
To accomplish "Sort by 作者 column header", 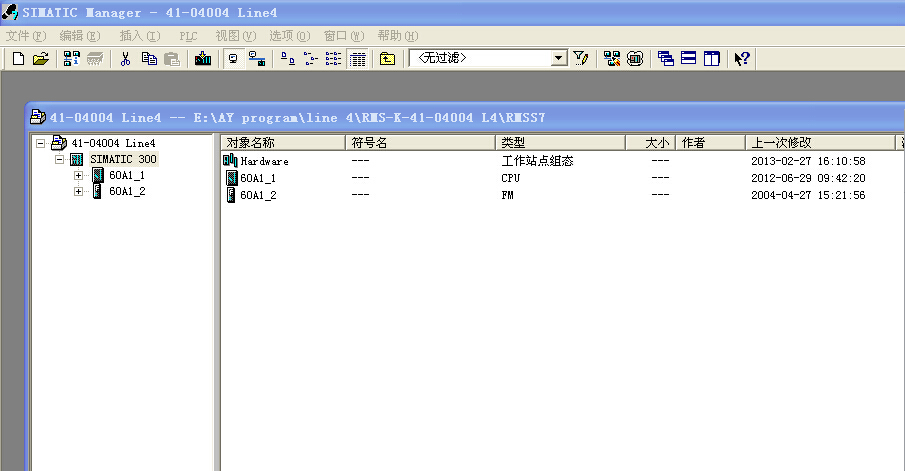I will click(x=710, y=143).
